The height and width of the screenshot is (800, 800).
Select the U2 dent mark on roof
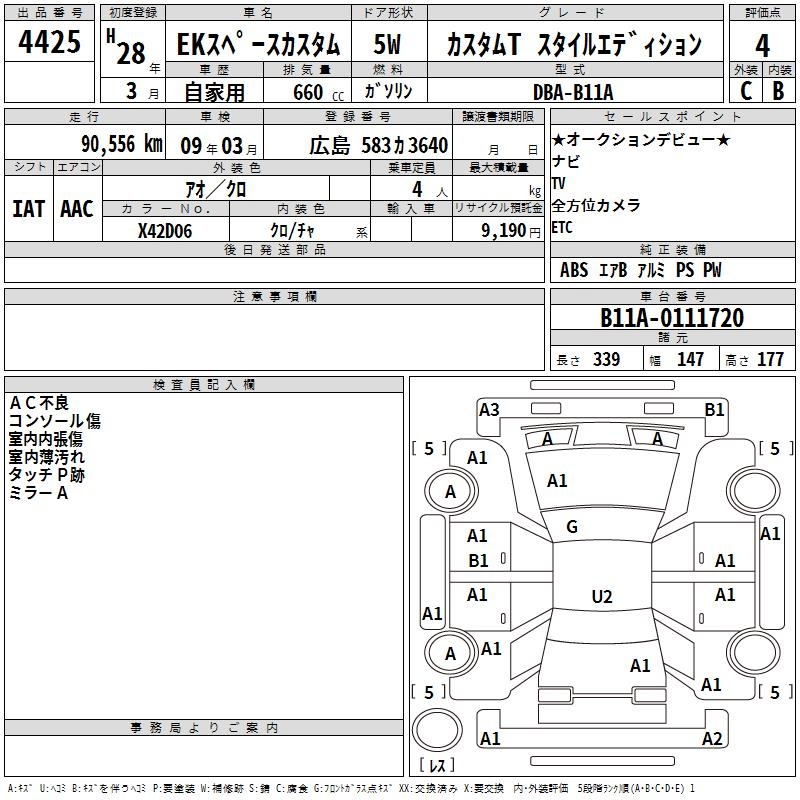pos(601,597)
